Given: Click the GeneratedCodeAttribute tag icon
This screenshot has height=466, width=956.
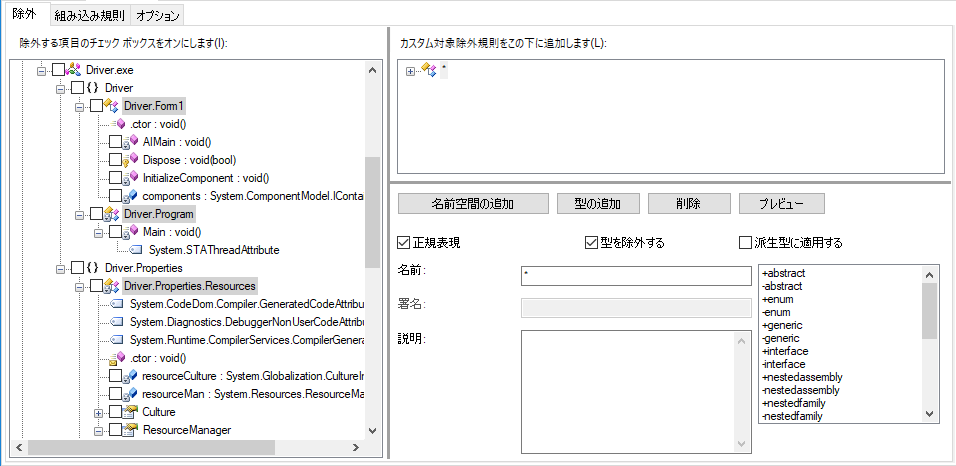Looking at the screenshot, I should tap(118, 304).
